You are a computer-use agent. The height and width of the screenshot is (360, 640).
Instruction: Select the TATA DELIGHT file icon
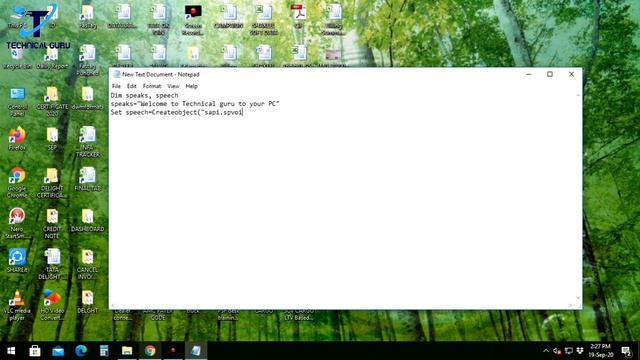(x=52, y=264)
